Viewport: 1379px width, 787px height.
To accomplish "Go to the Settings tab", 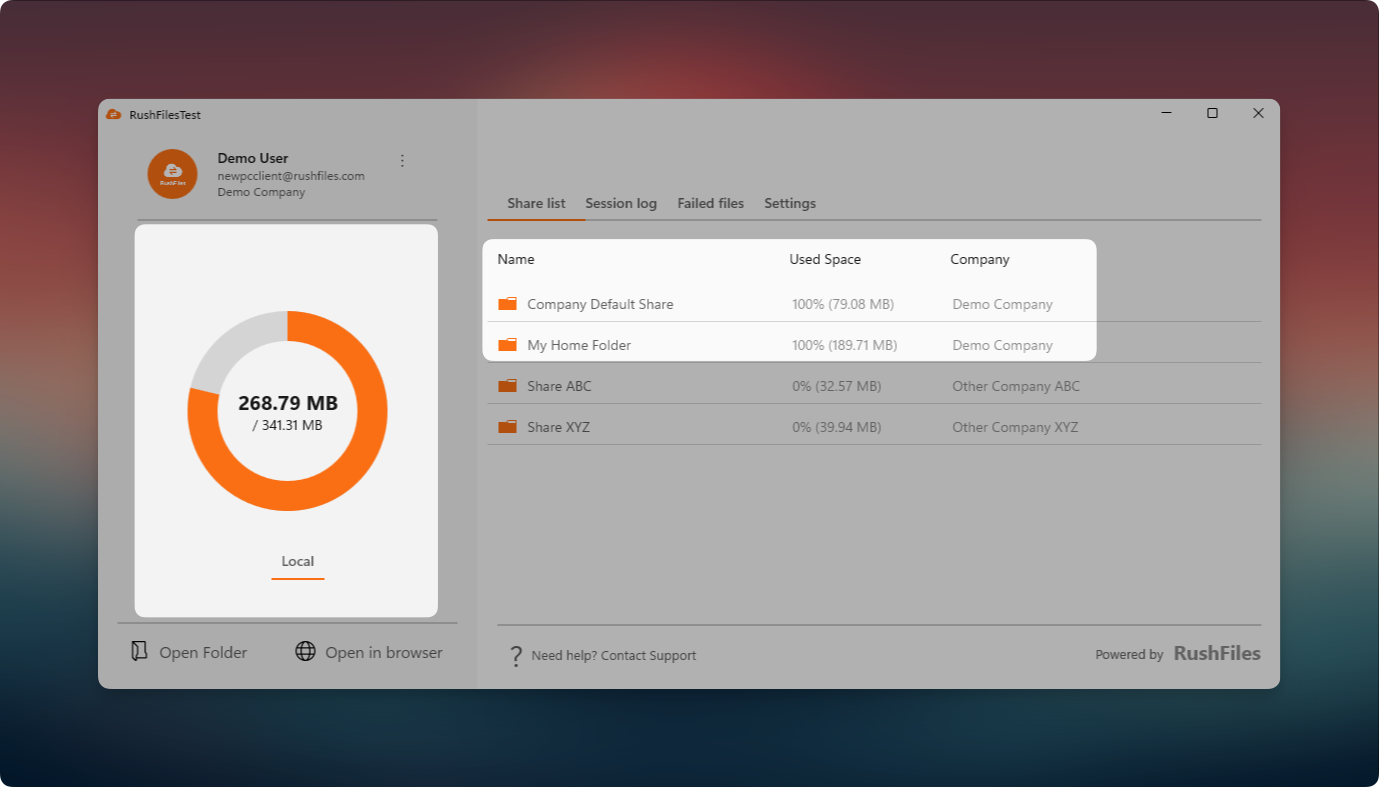I will (790, 203).
